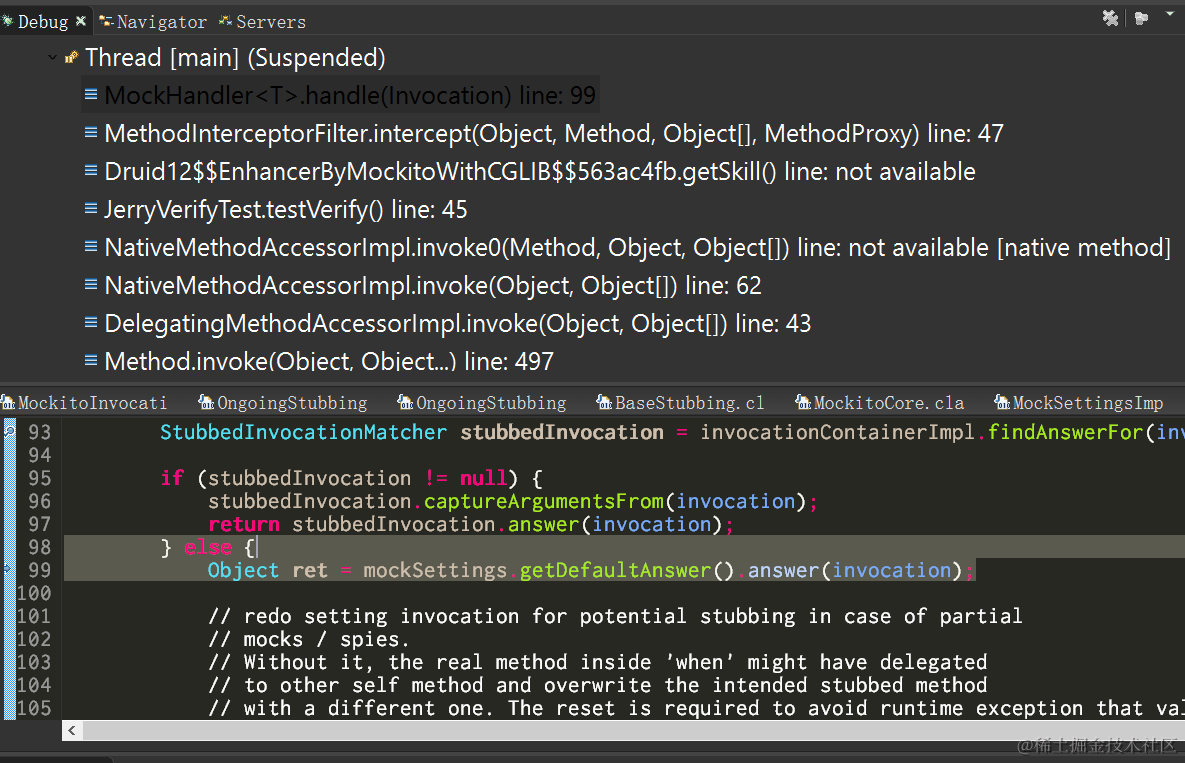This screenshot has width=1185, height=763.
Task: Click class file icon on first OngoingStubbing tab
Action: pyautogui.click(x=206, y=403)
